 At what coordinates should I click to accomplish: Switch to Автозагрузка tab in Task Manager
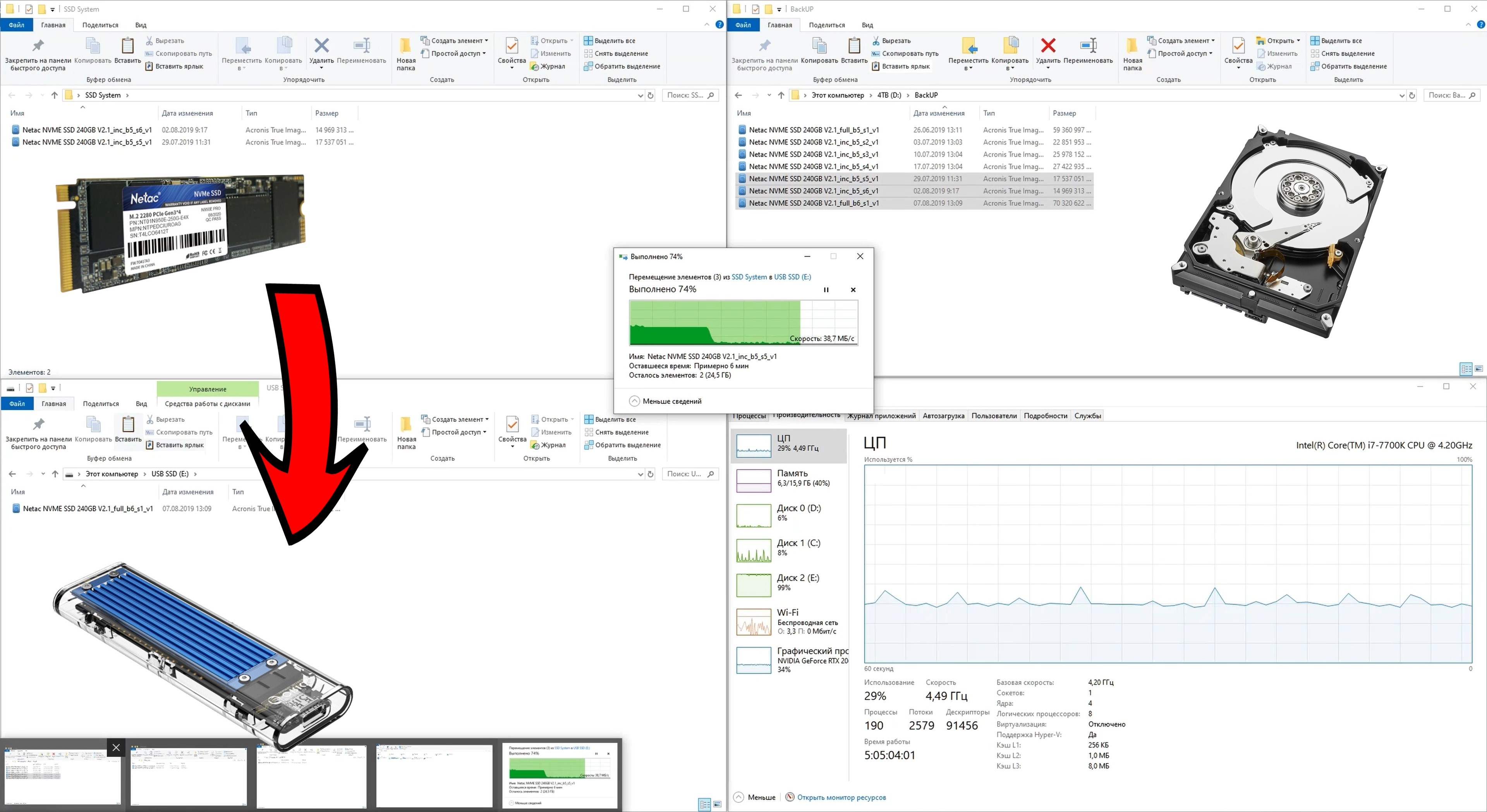click(x=943, y=415)
